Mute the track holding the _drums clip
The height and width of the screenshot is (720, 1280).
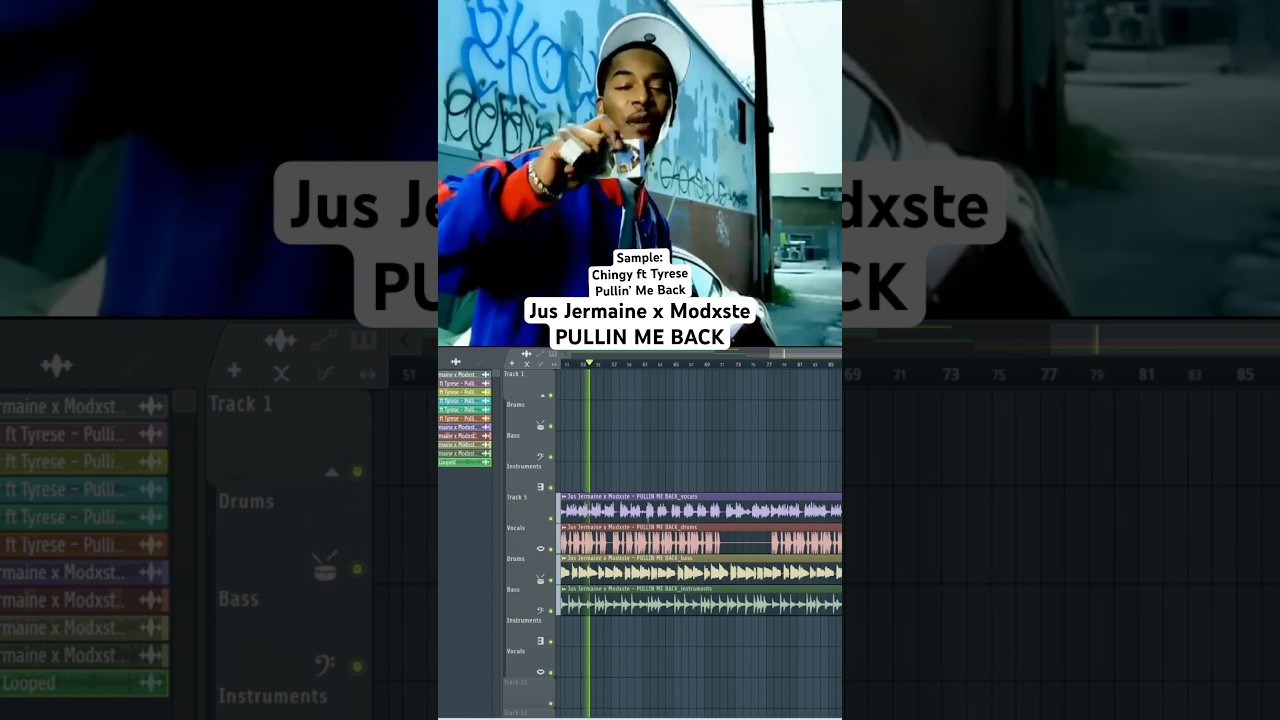point(551,549)
